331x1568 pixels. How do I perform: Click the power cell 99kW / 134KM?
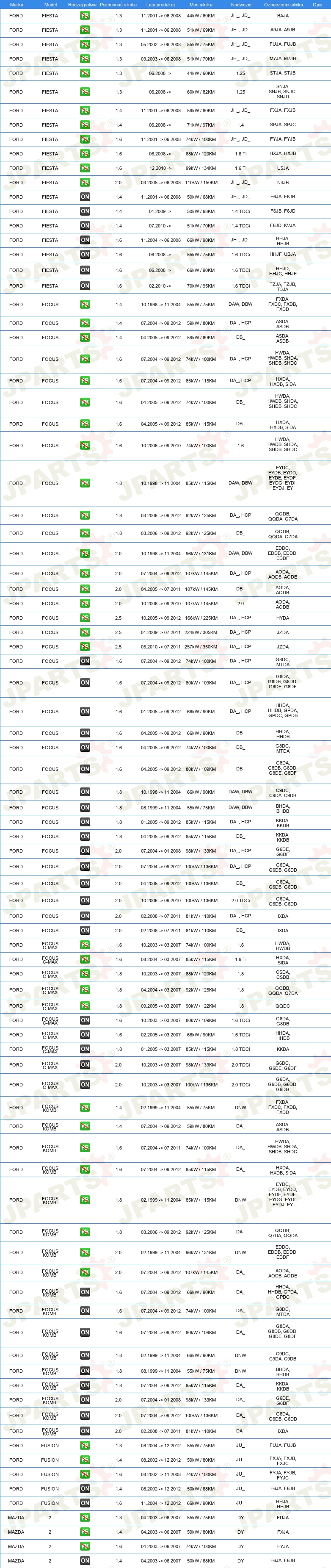pyautogui.click(x=201, y=169)
